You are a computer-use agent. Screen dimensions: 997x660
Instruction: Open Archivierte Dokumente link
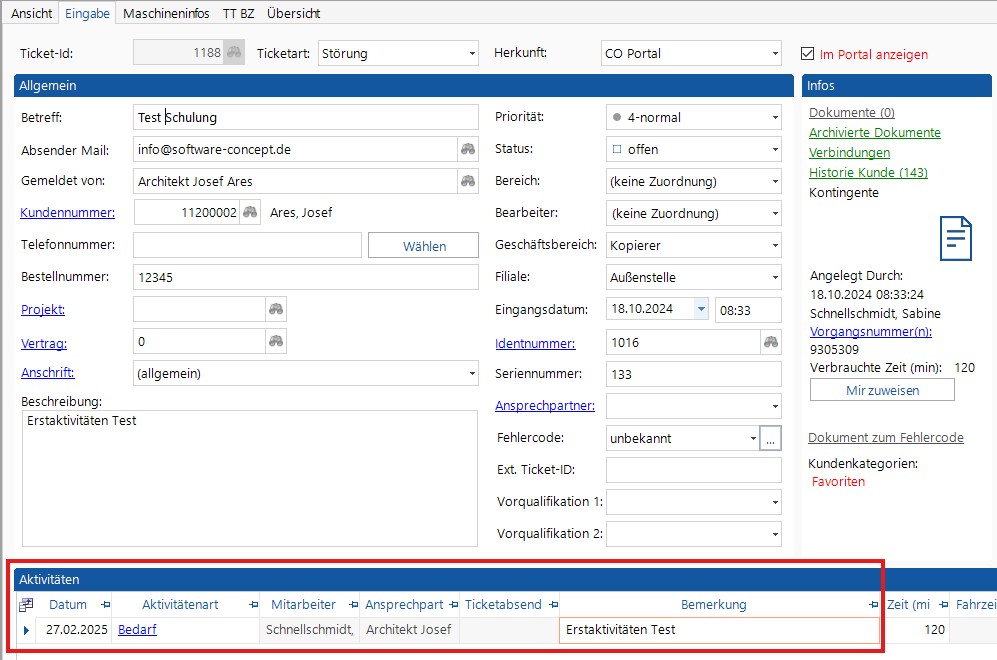874,132
